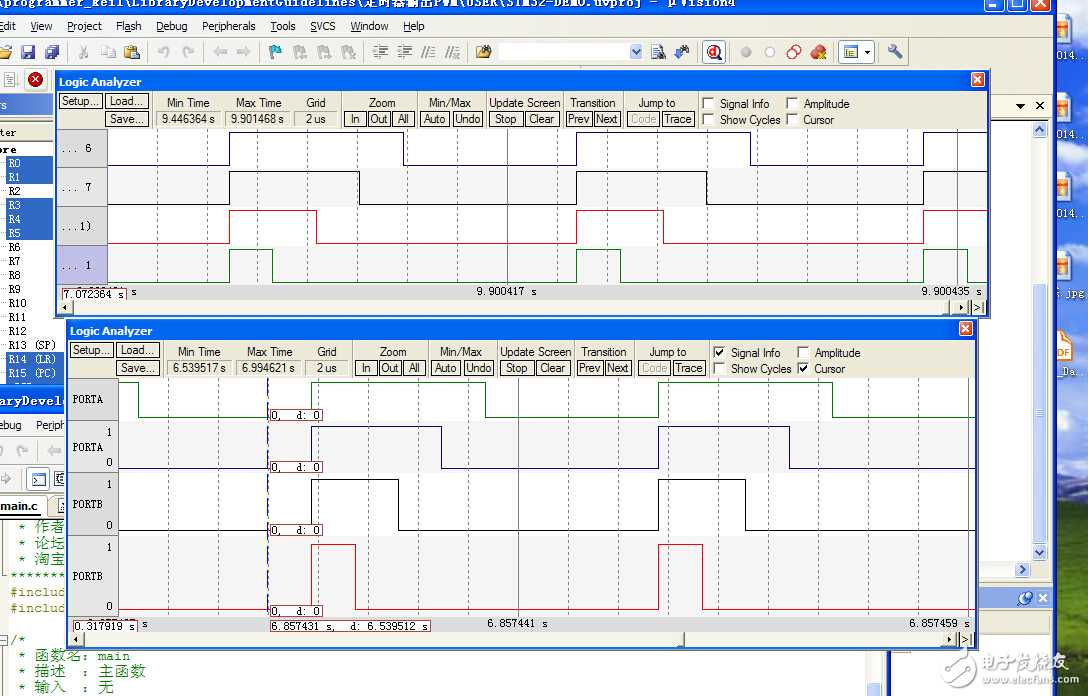Open the View menu
Screen dimensions: 1088x696
(41, 26)
